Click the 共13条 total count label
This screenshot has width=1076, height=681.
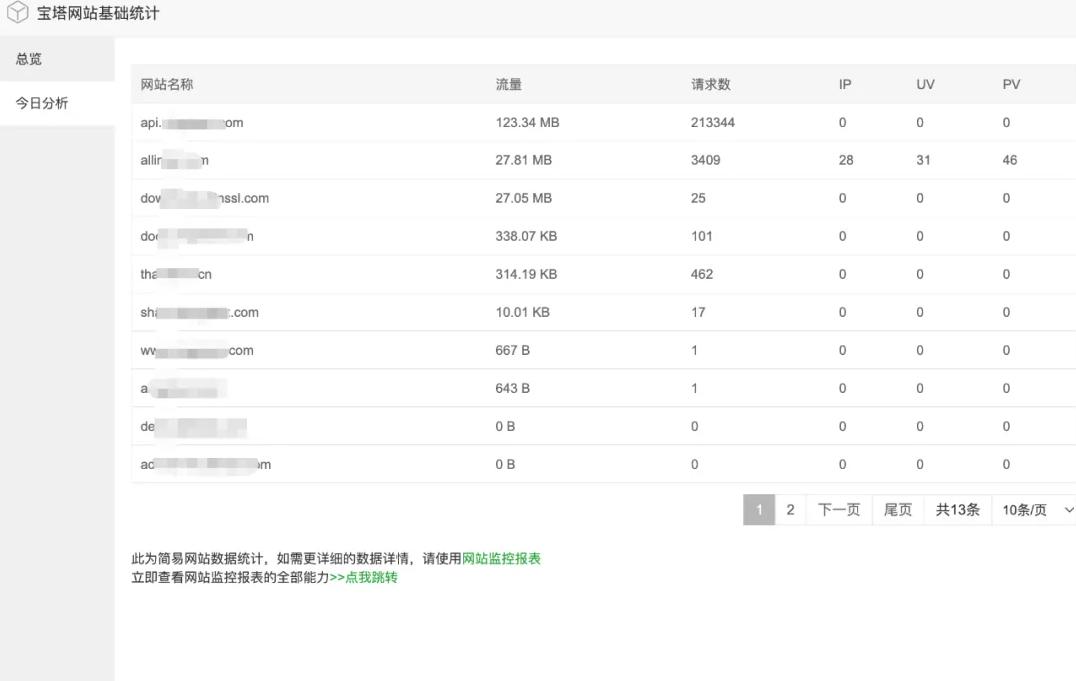coord(957,509)
